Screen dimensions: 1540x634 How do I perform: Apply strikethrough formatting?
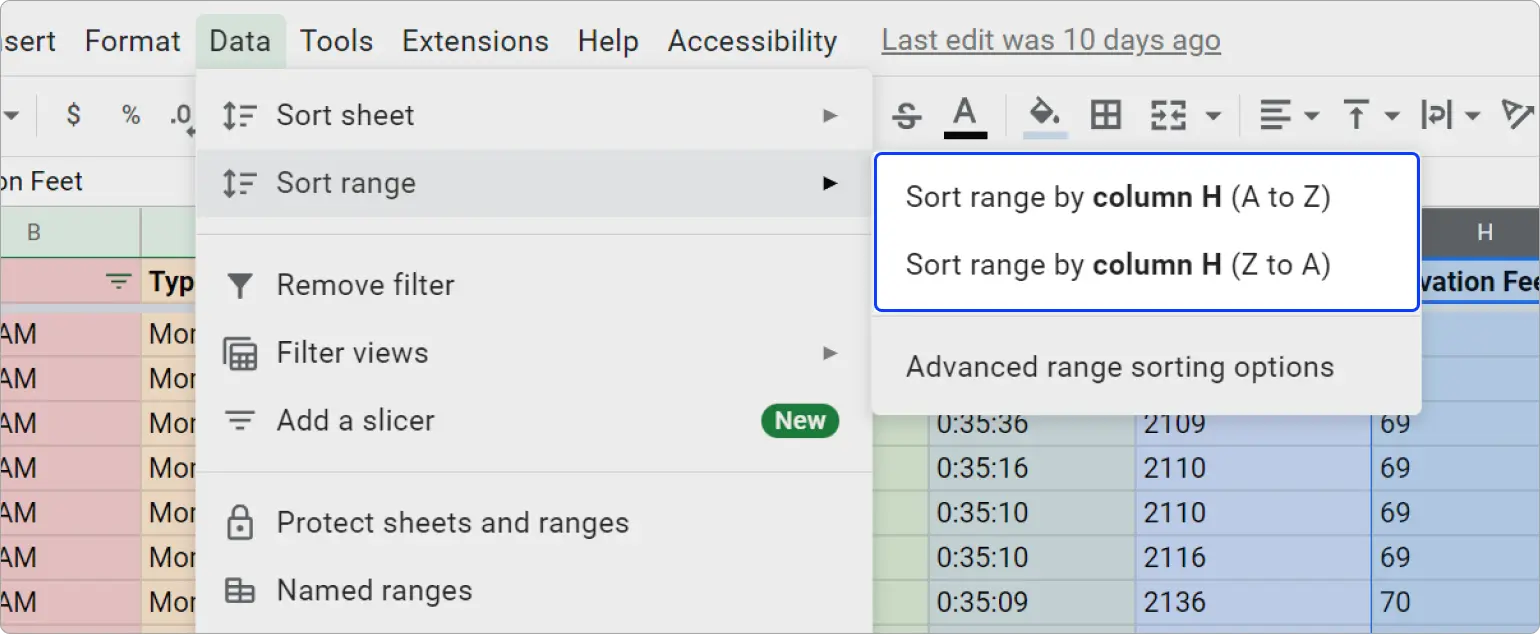tap(905, 114)
